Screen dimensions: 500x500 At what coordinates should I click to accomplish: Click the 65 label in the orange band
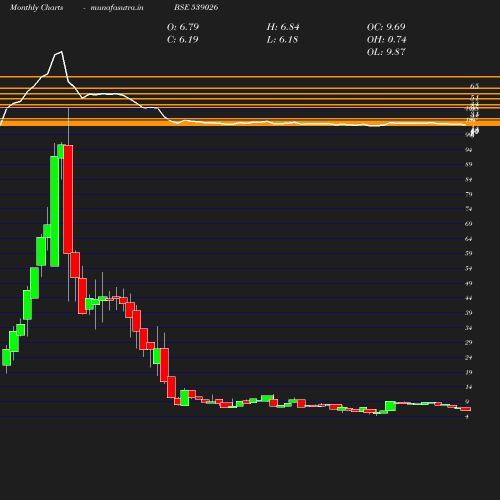pyautogui.click(x=474, y=86)
